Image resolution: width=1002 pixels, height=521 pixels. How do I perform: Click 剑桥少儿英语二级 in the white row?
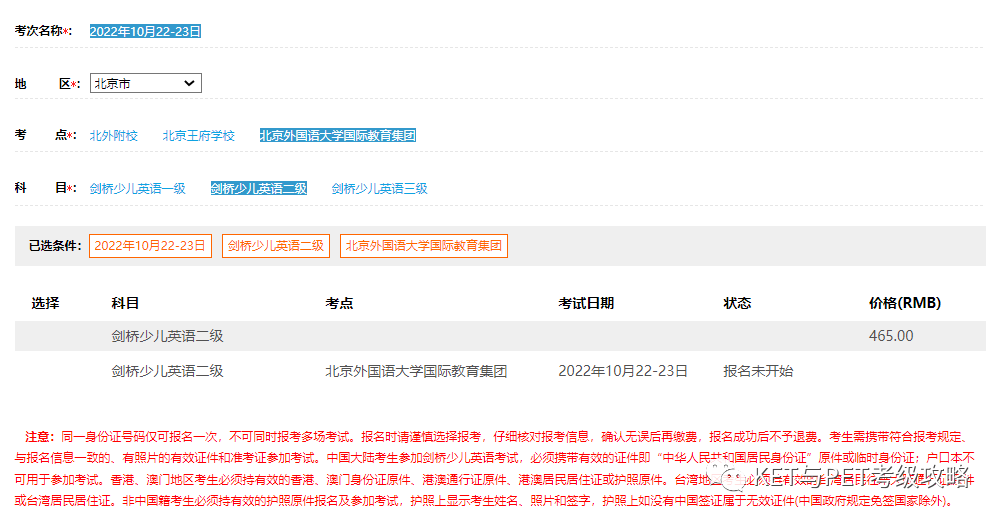click(167, 371)
